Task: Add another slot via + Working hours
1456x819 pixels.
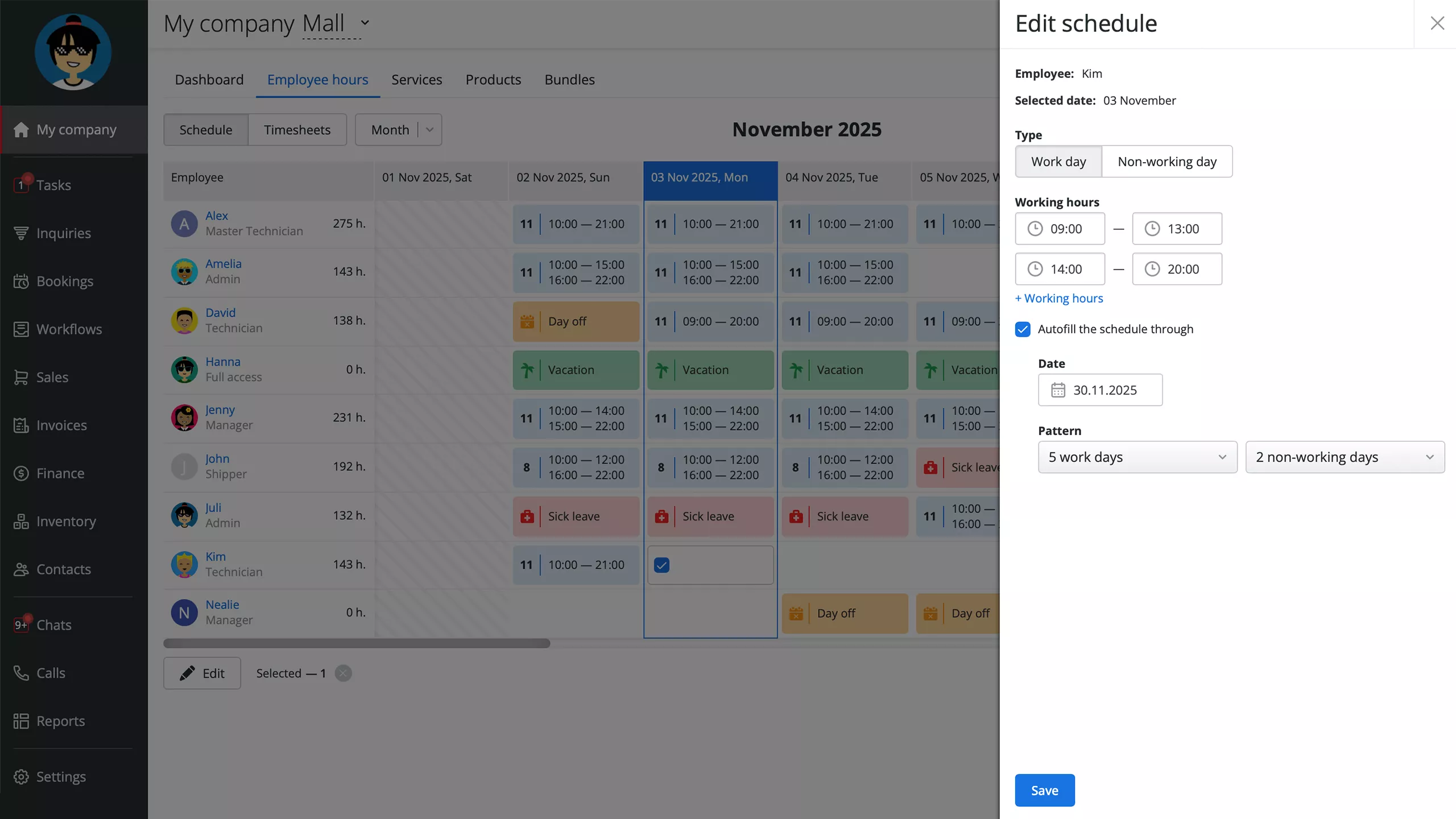Action: (x=1058, y=299)
